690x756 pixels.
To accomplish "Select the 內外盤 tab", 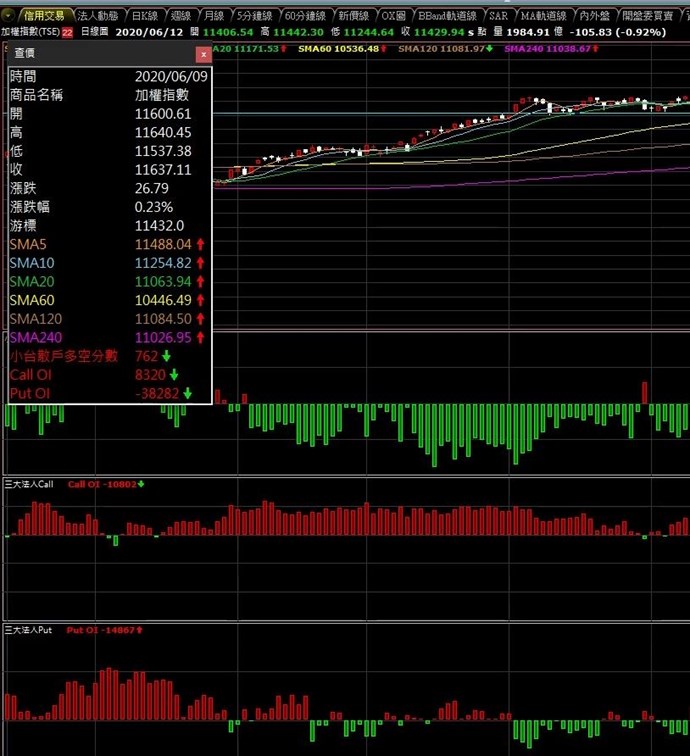I will [594, 16].
